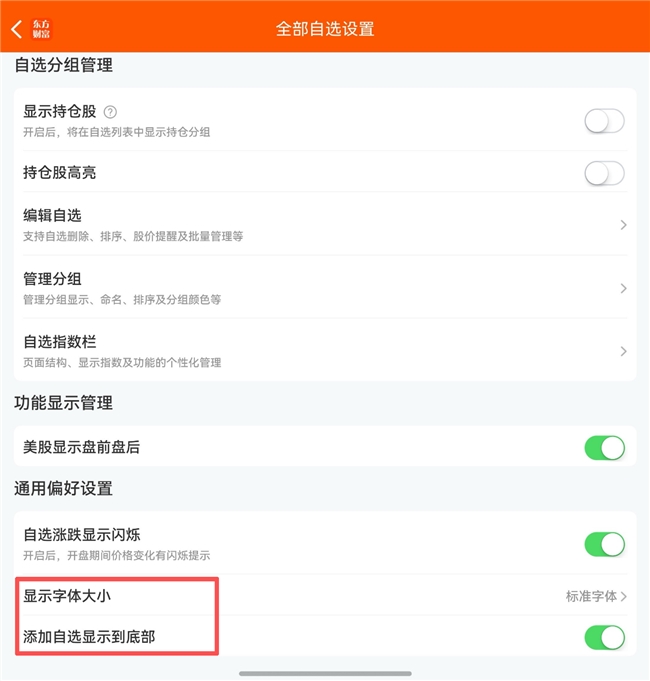650x681 pixels.
Task: Enable the 显示持仓股 switch
Action: [x=604, y=121]
